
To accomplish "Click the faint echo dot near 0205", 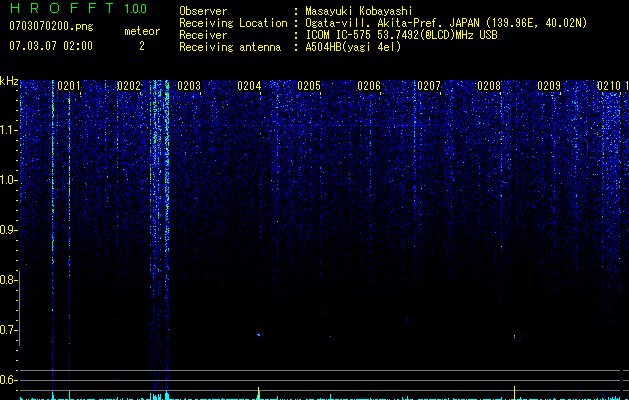I will pyautogui.click(x=330, y=336).
